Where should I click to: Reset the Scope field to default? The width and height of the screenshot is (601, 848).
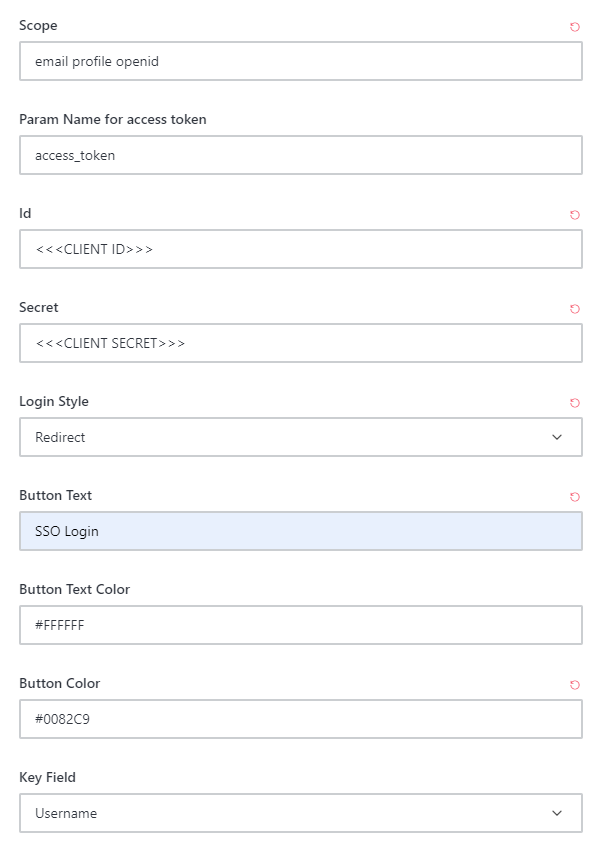[x=574, y=27]
